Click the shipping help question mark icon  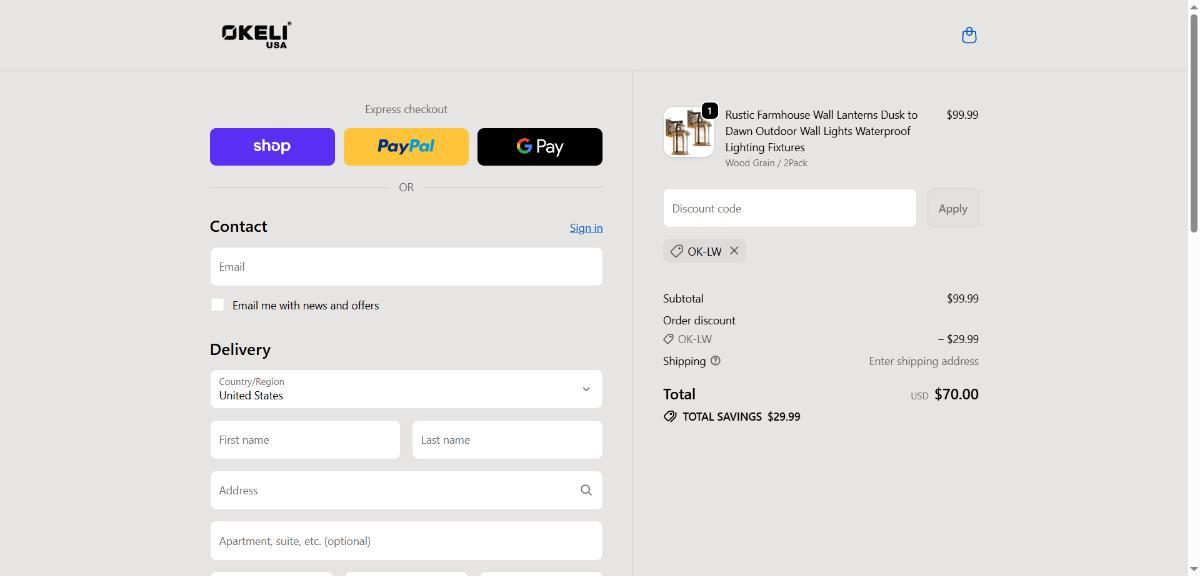pyautogui.click(x=715, y=361)
